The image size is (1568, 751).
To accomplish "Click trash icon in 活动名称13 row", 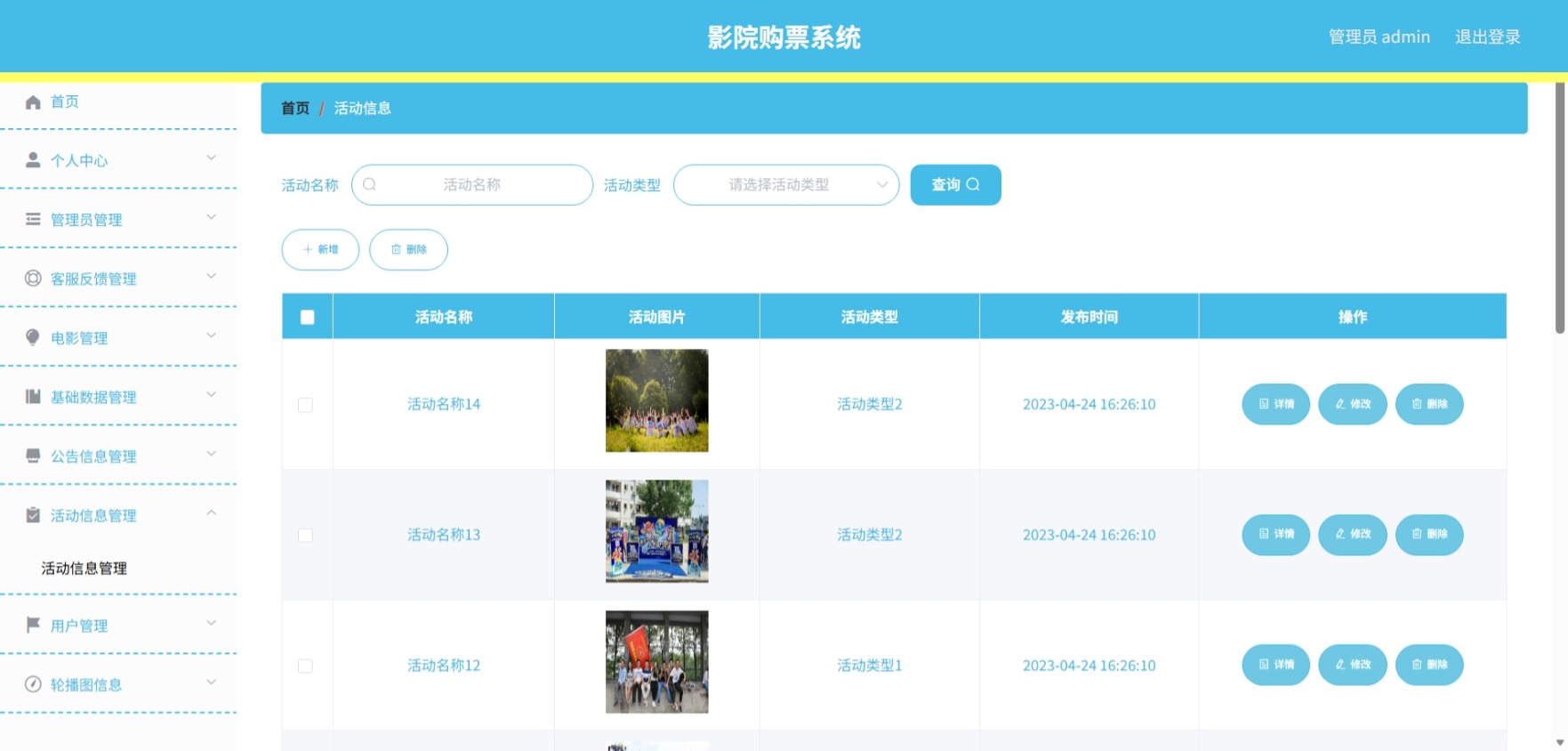I will [x=1418, y=534].
